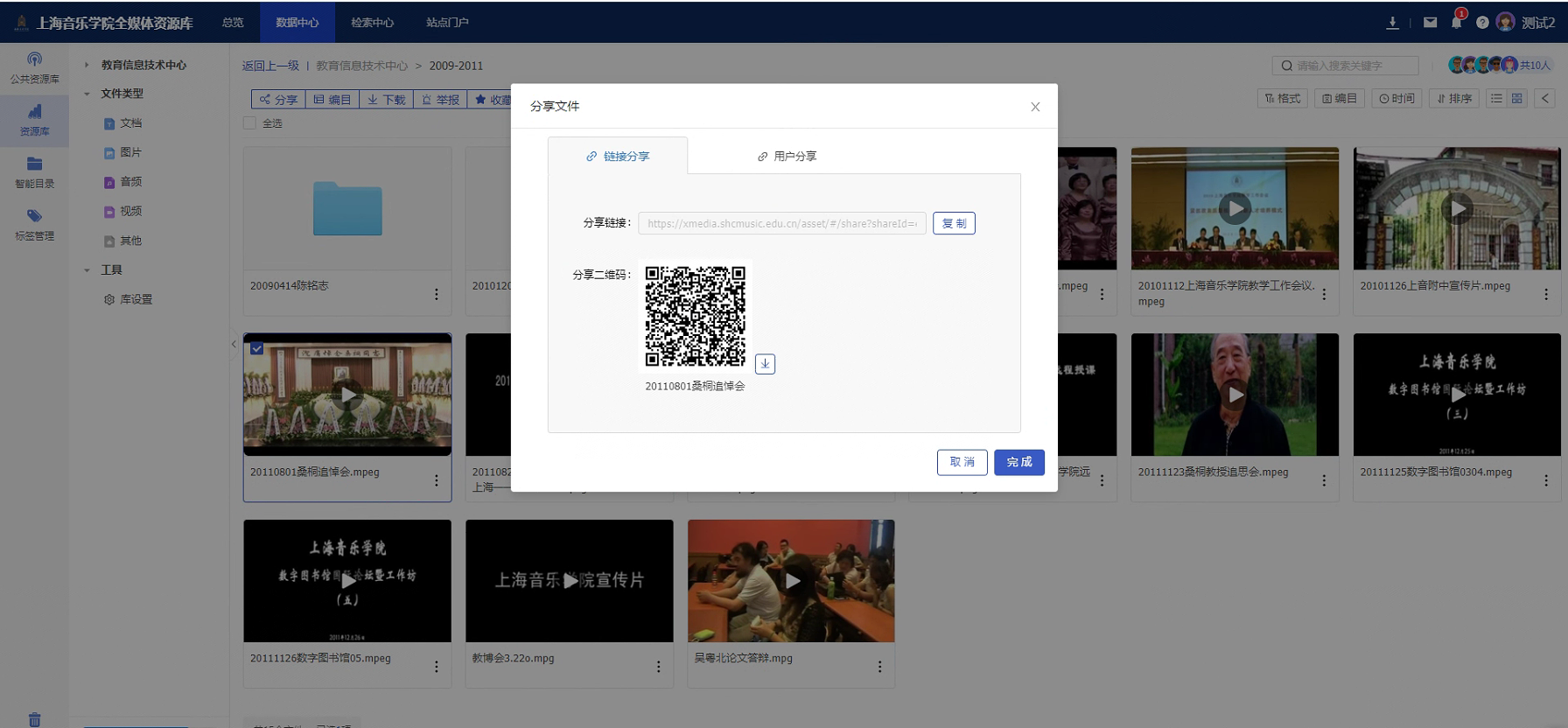The height and width of the screenshot is (728, 1568).
Task: Click 教育信息技术中心 in the breadcrumb
Action: [361, 66]
